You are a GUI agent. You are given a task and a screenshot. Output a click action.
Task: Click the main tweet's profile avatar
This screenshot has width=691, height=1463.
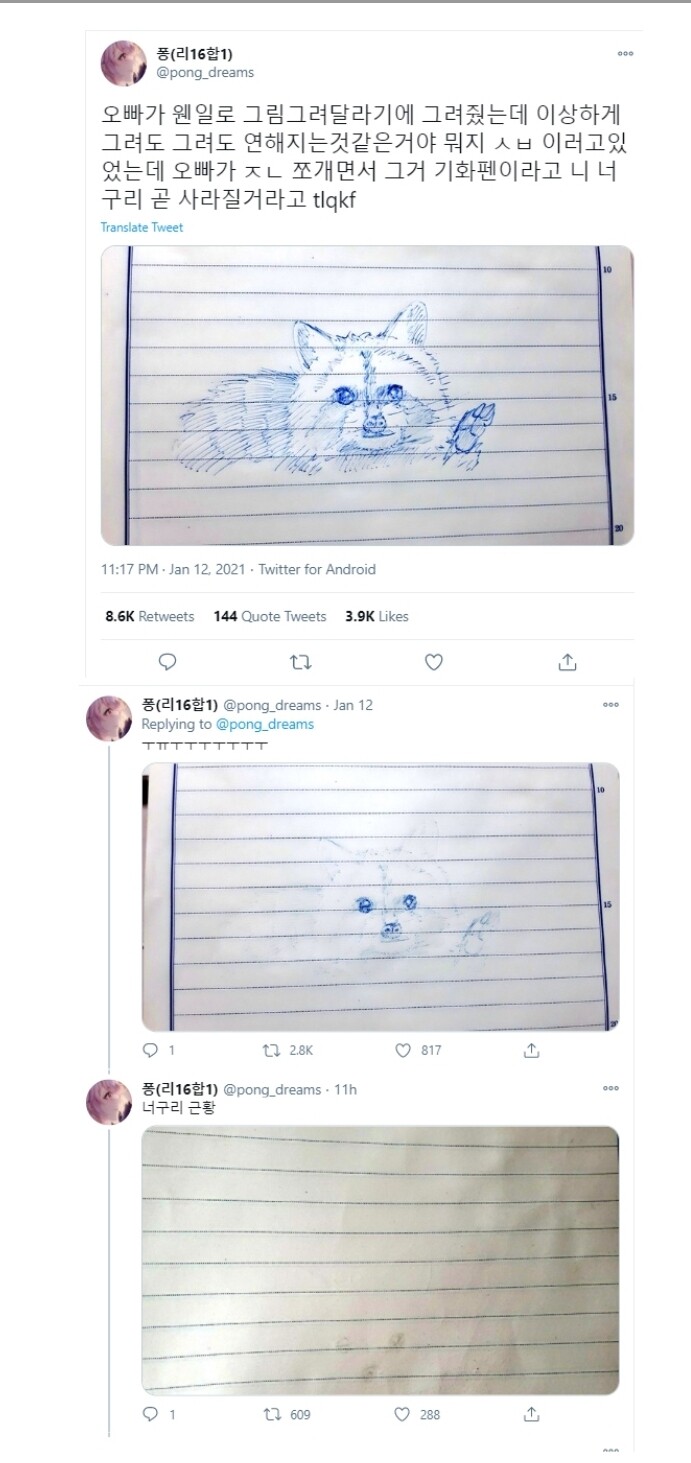pos(124,63)
